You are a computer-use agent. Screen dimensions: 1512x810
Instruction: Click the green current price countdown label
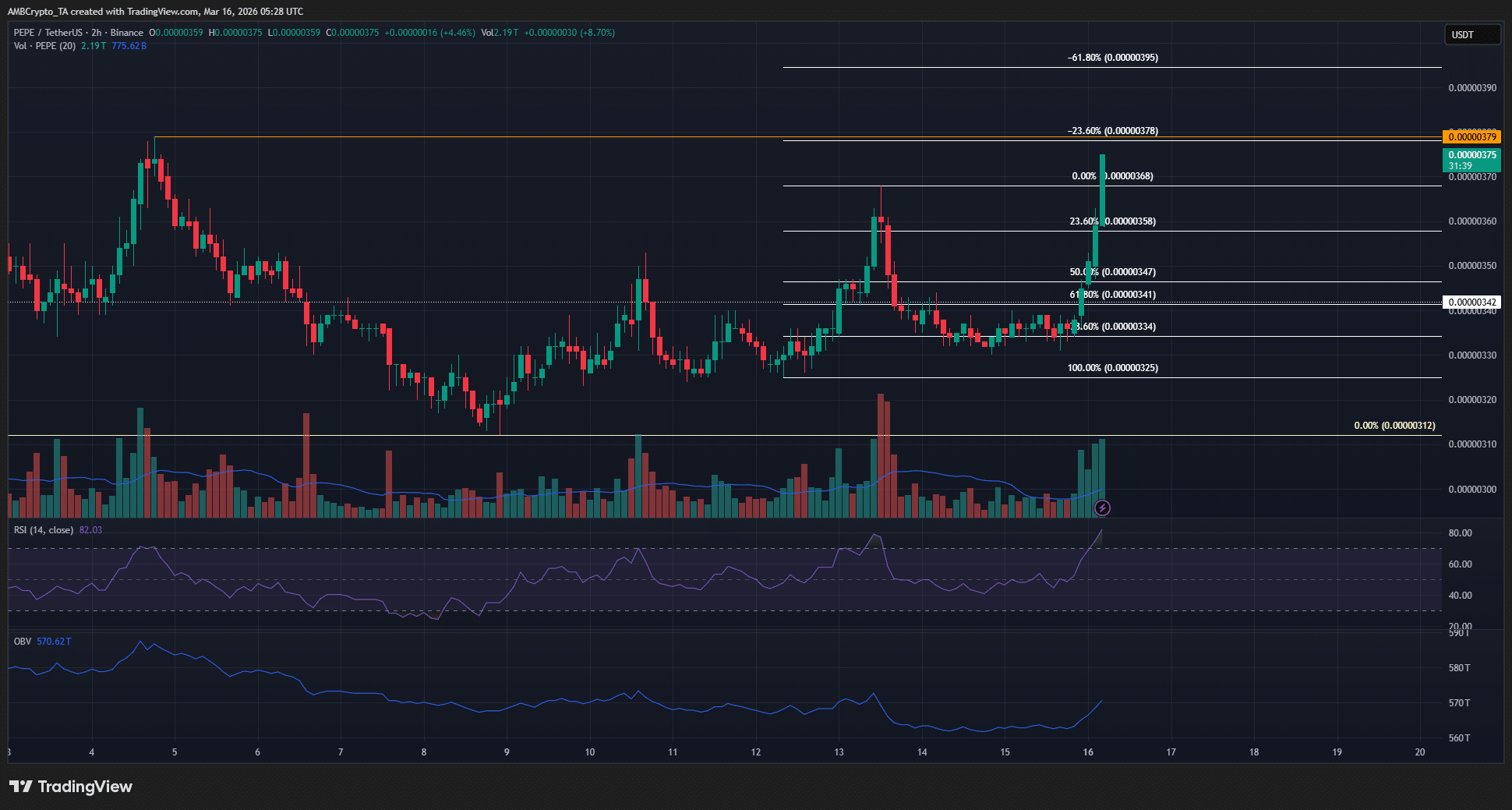pos(1472,161)
